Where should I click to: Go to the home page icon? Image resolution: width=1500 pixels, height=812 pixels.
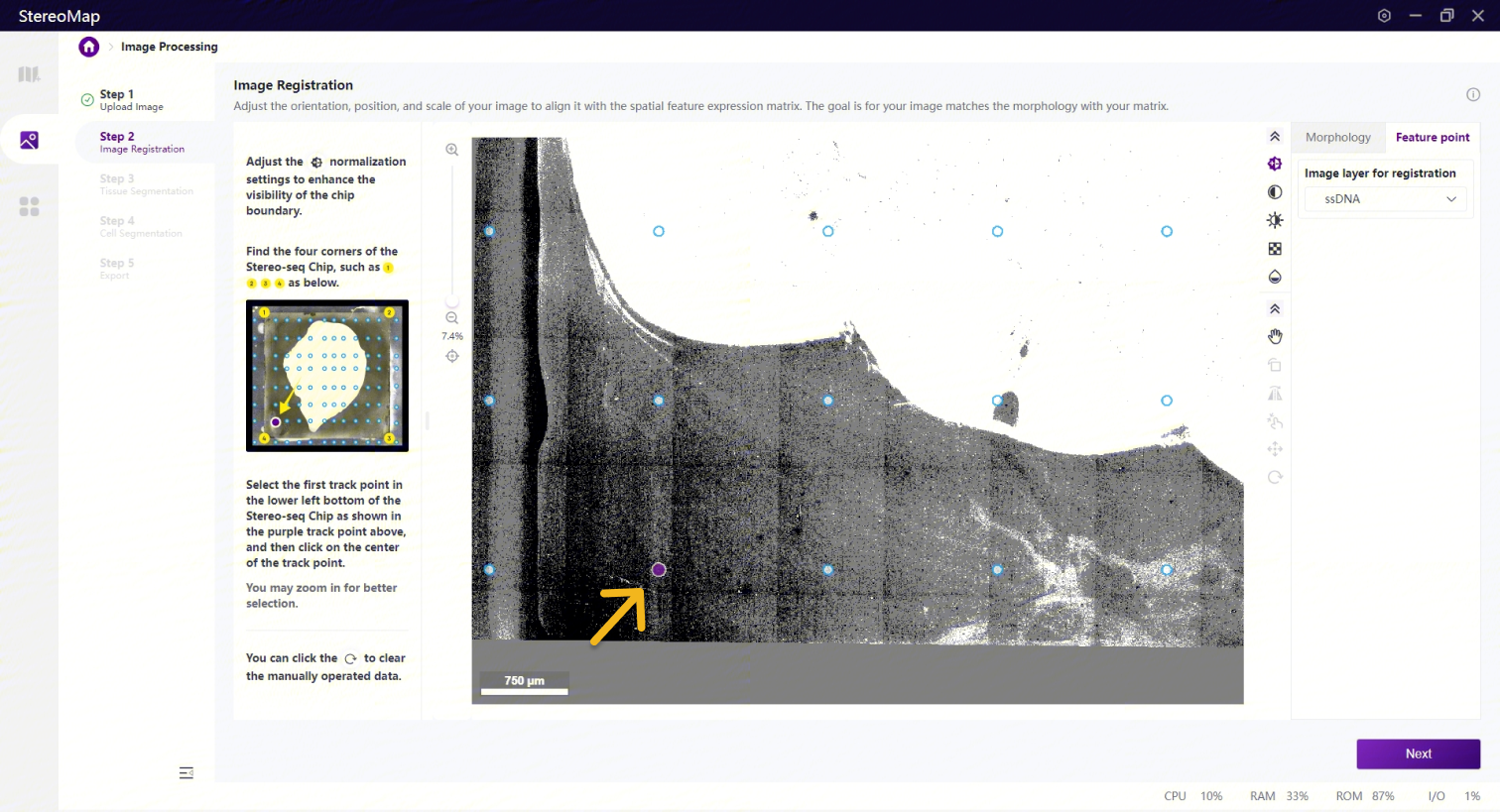click(x=89, y=47)
